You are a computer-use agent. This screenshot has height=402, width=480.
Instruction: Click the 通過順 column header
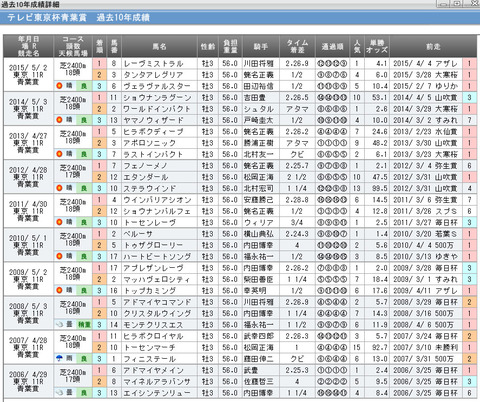point(332,46)
